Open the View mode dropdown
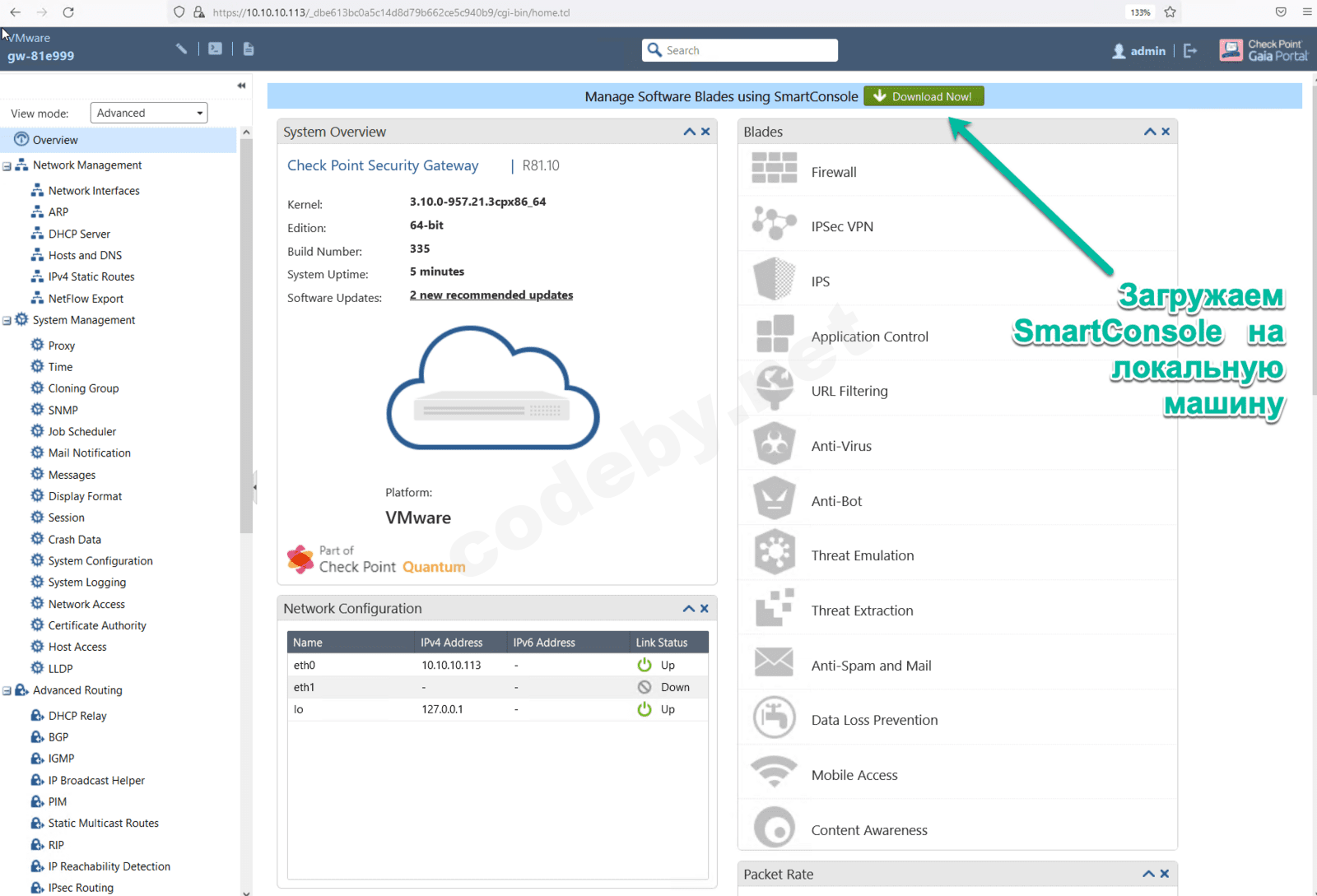This screenshot has height=896, width=1317. [x=149, y=113]
